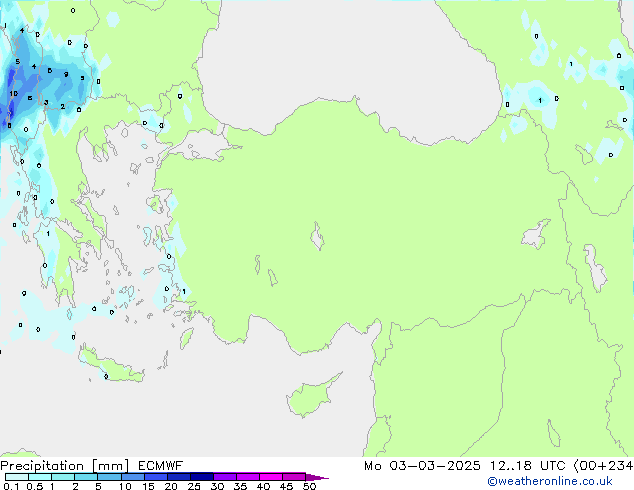This screenshot has height=490, width=634.
Task: Click the '50' legend scale label
Action: pos(309,486)
